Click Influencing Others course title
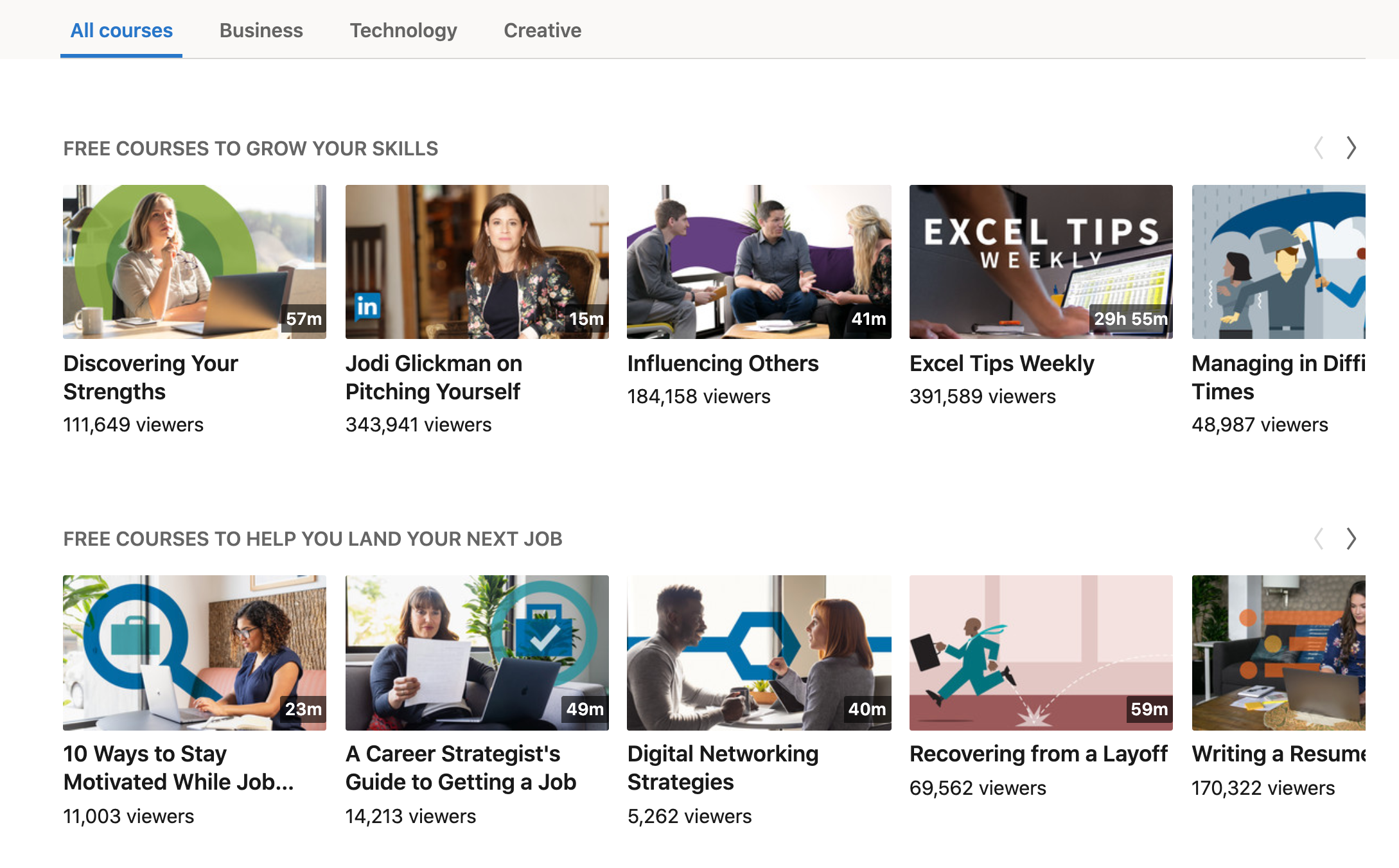1399x868 pixels. click(x=723, y=363)
